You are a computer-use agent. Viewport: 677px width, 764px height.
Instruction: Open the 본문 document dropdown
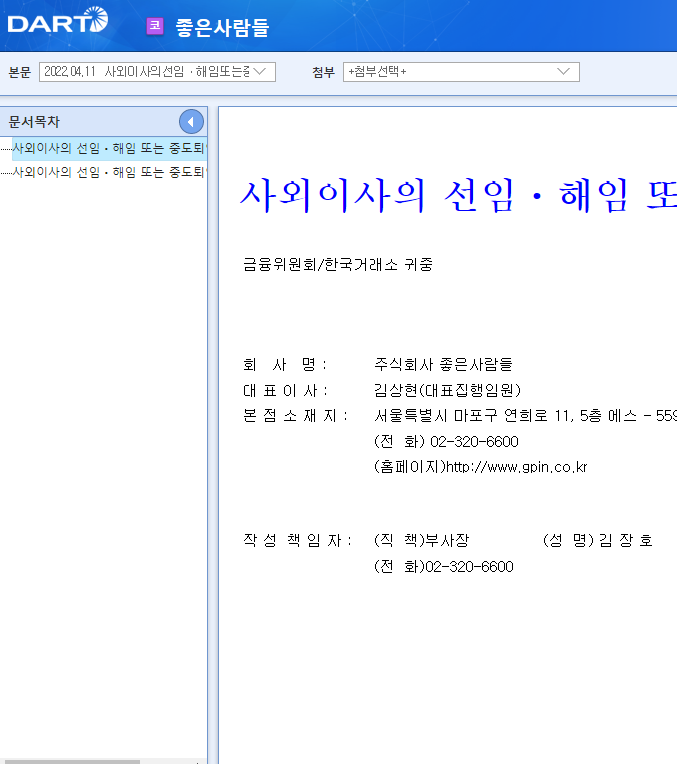tap(157, 72)
